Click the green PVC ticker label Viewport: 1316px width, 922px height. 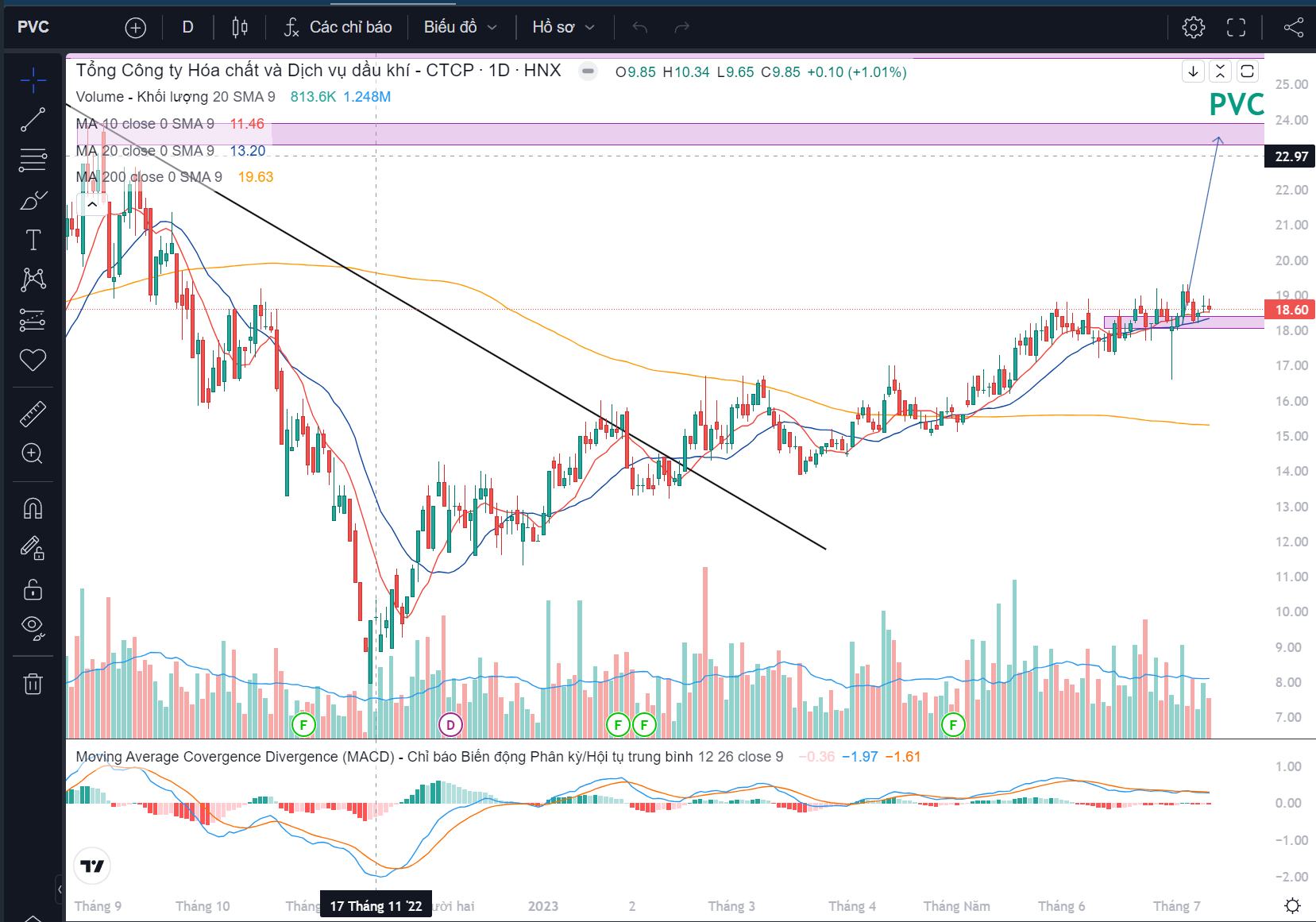tap(1237, 104)
